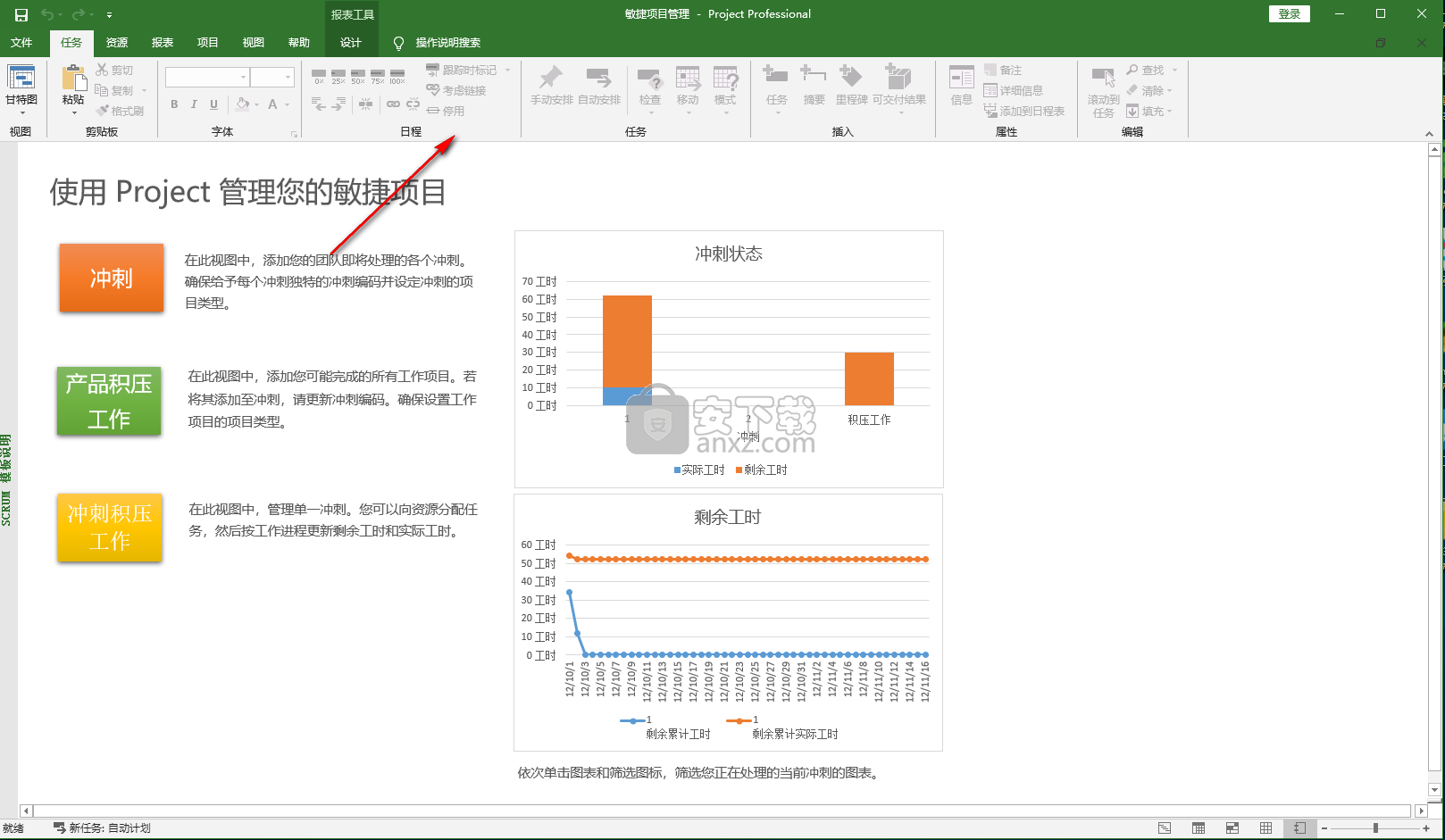The image size is (1445, 840).
Task: Toggle Bold formatting button
Action: (x=174, y=104)
